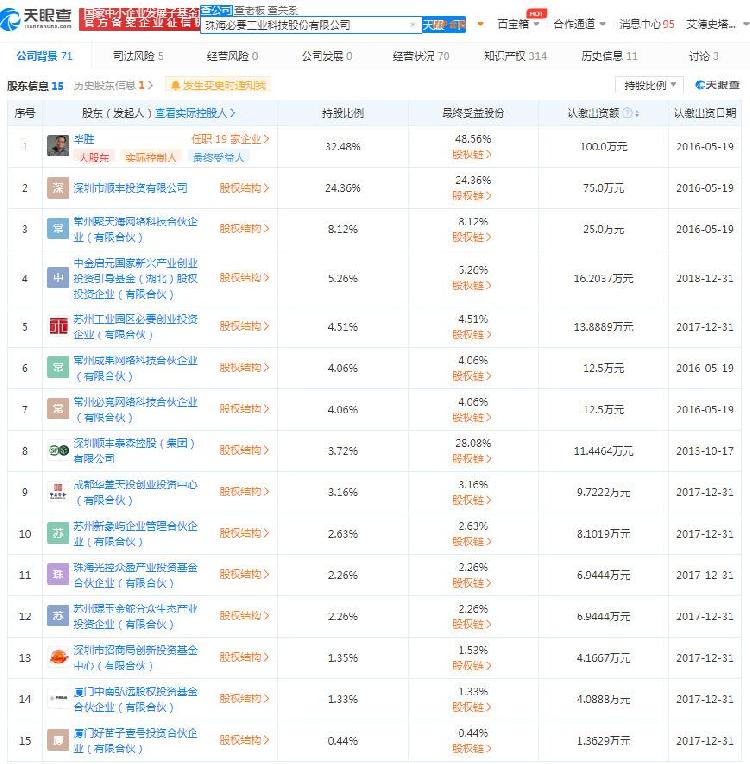Image resolution: width=750 pixels, height=764 pixels.
Task: Open 消息中心 95 messages
Action: pyautogui.click(x=646, y=23)
